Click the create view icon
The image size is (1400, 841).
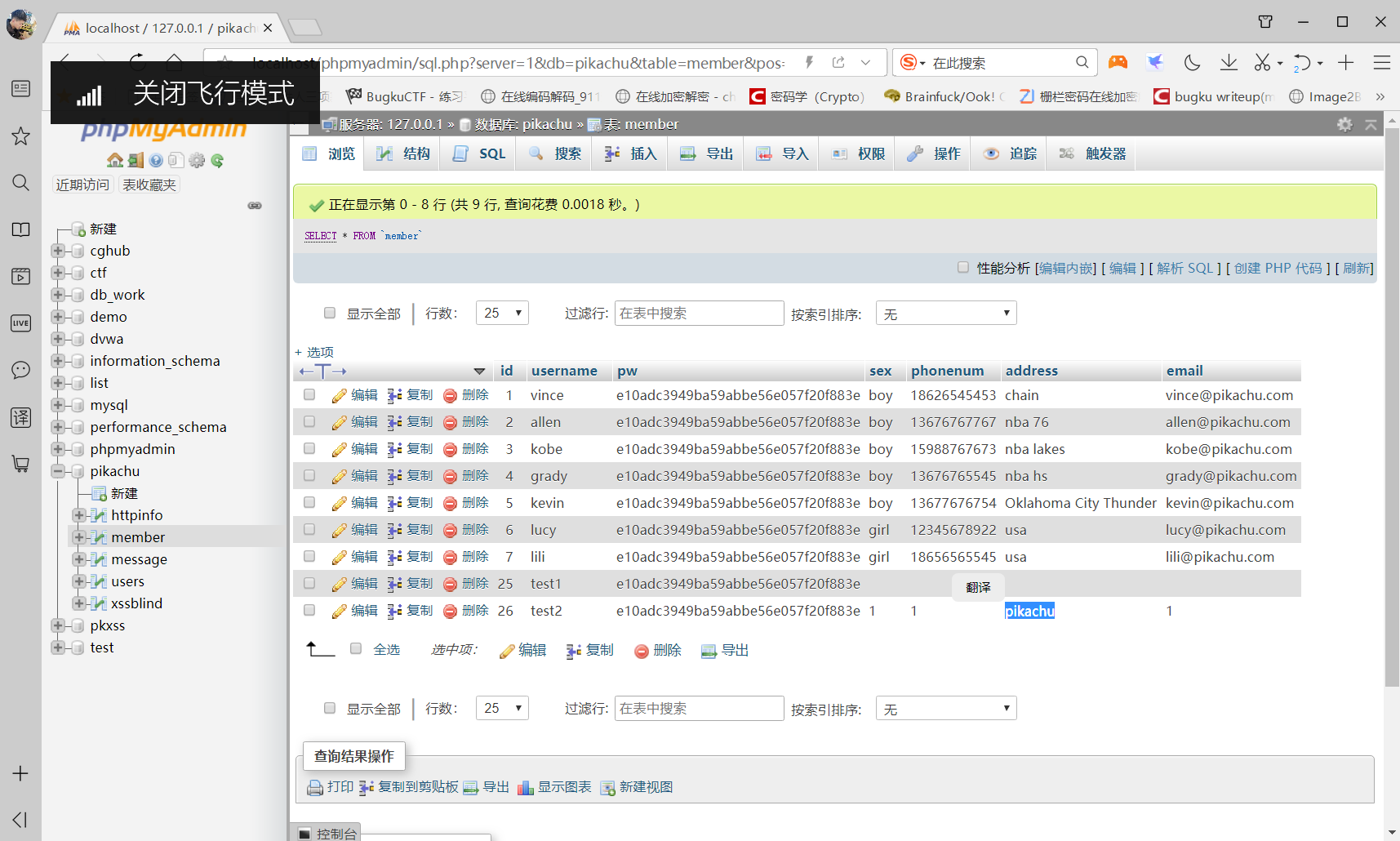(607, 788)
